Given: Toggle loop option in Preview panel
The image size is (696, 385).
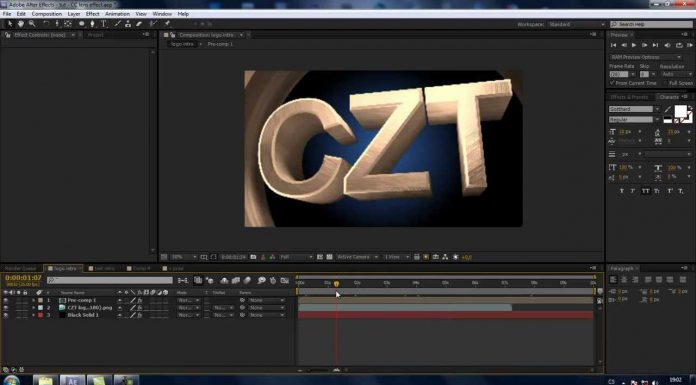Looking at the screenshot, I should 679,45.
